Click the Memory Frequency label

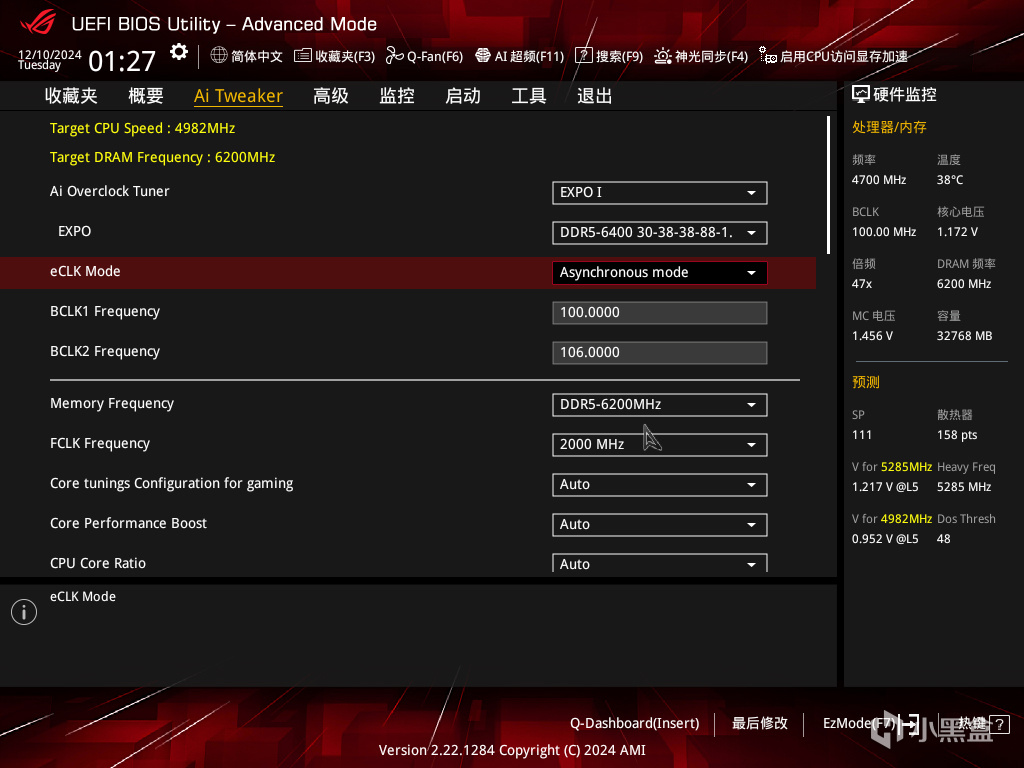[112, 403]
